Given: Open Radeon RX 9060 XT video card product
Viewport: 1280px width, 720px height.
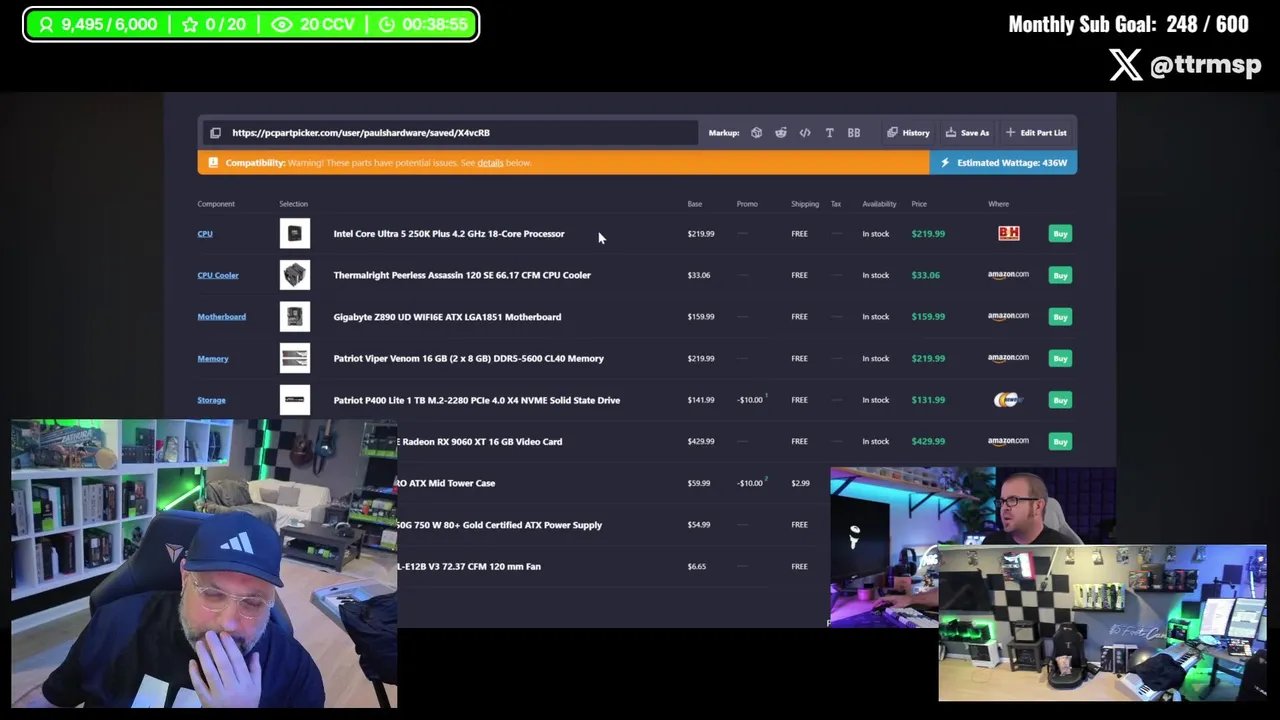Looking at the screenshot, I should point(480,442).
